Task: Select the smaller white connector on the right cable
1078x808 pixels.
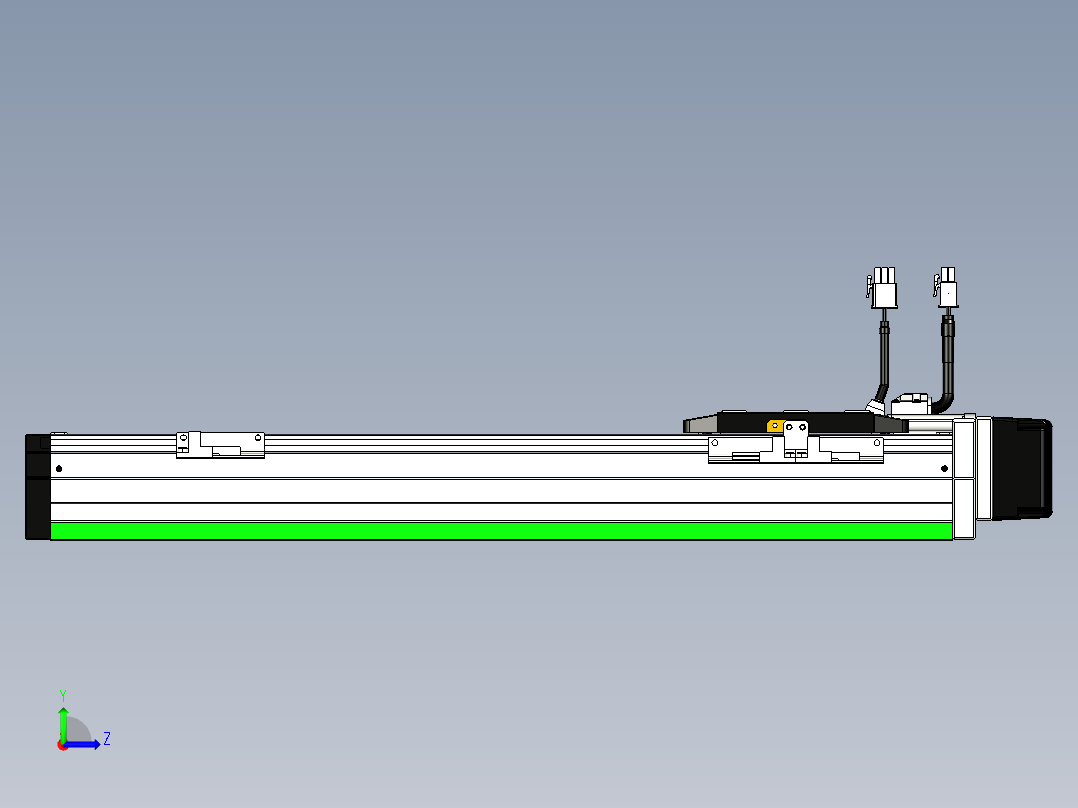Action: point(947,287)
